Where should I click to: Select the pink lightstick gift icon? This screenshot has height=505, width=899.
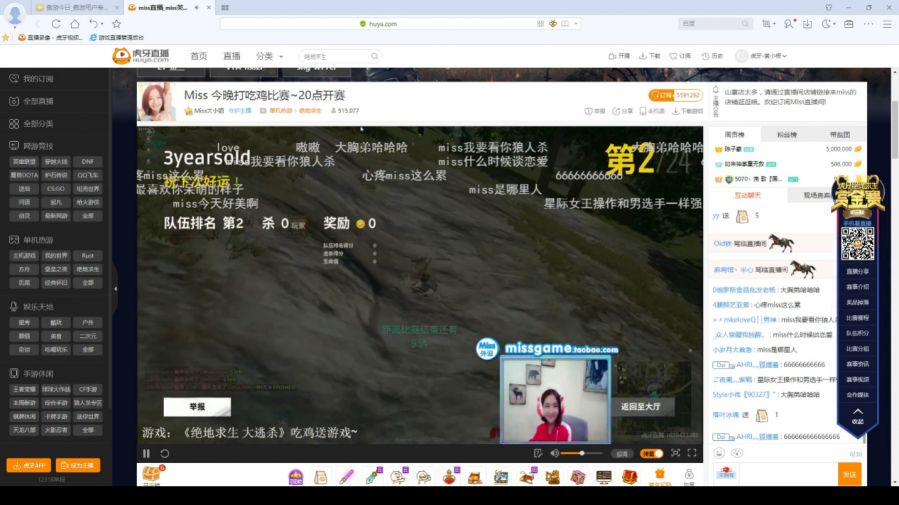point(346,476)
